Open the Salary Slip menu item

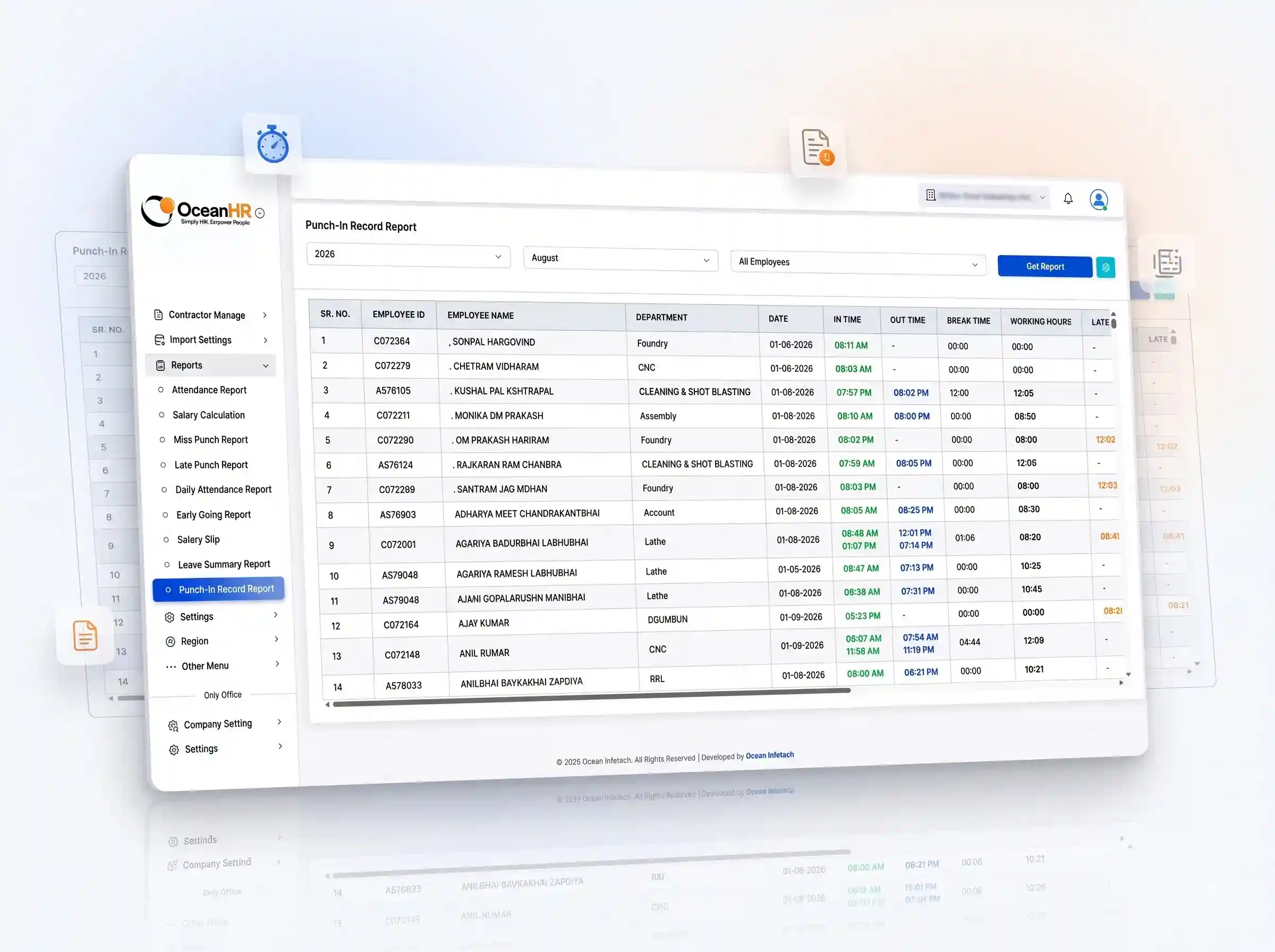click(198, 540)
